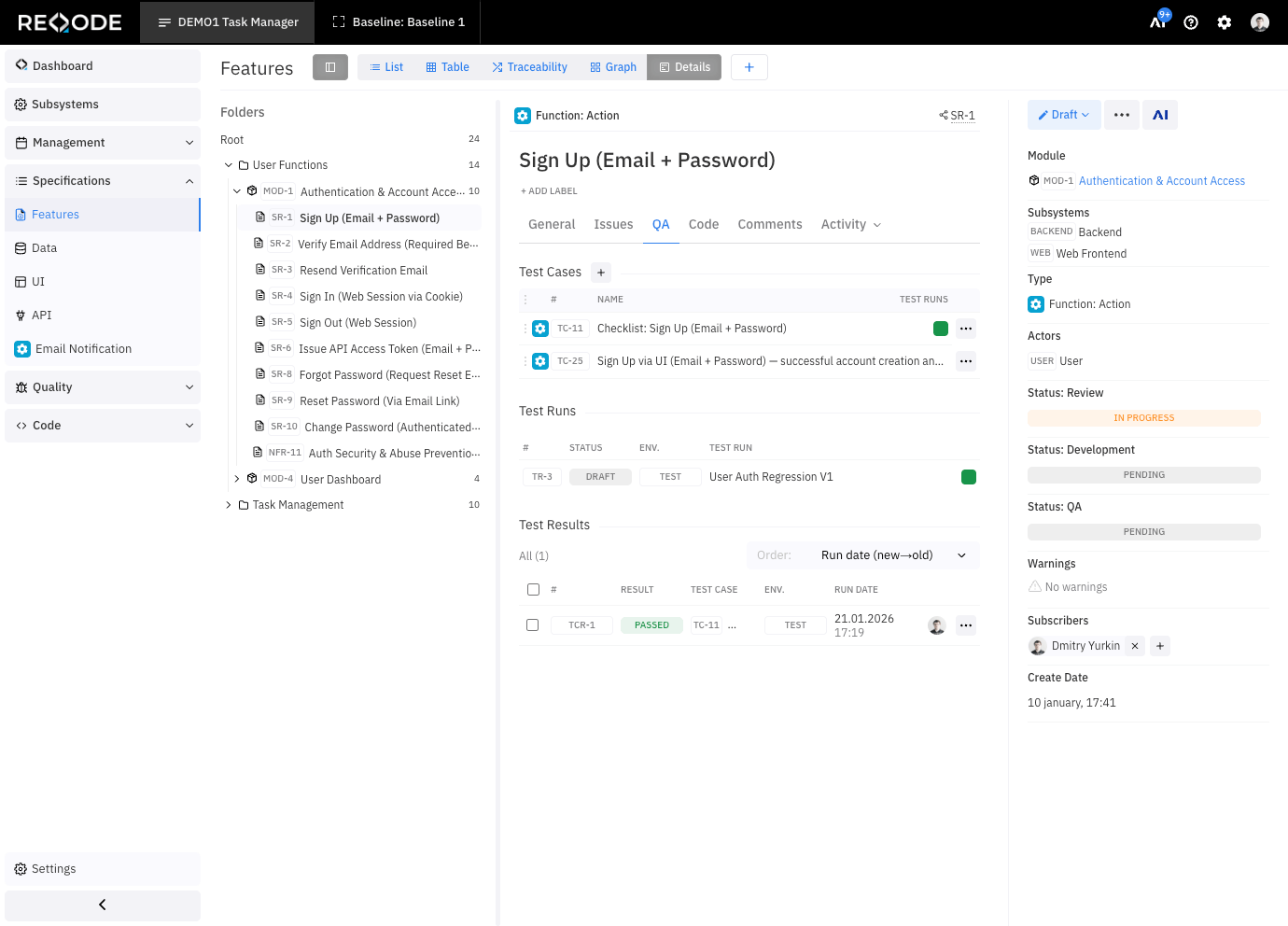This screenshot has width=1288, height=926.
Task: Open settings gear in top bar
Action: 1225,22
